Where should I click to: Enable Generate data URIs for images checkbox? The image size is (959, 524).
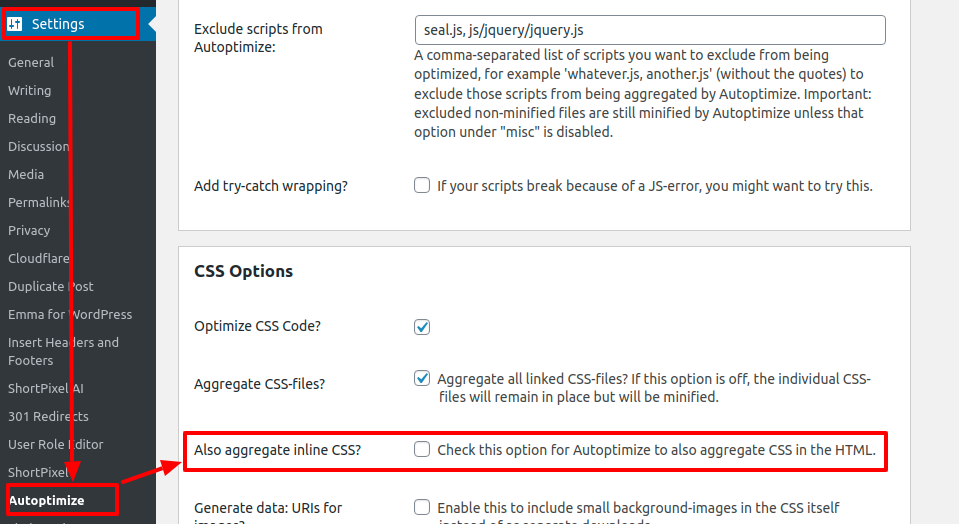[x=422, y=507]
